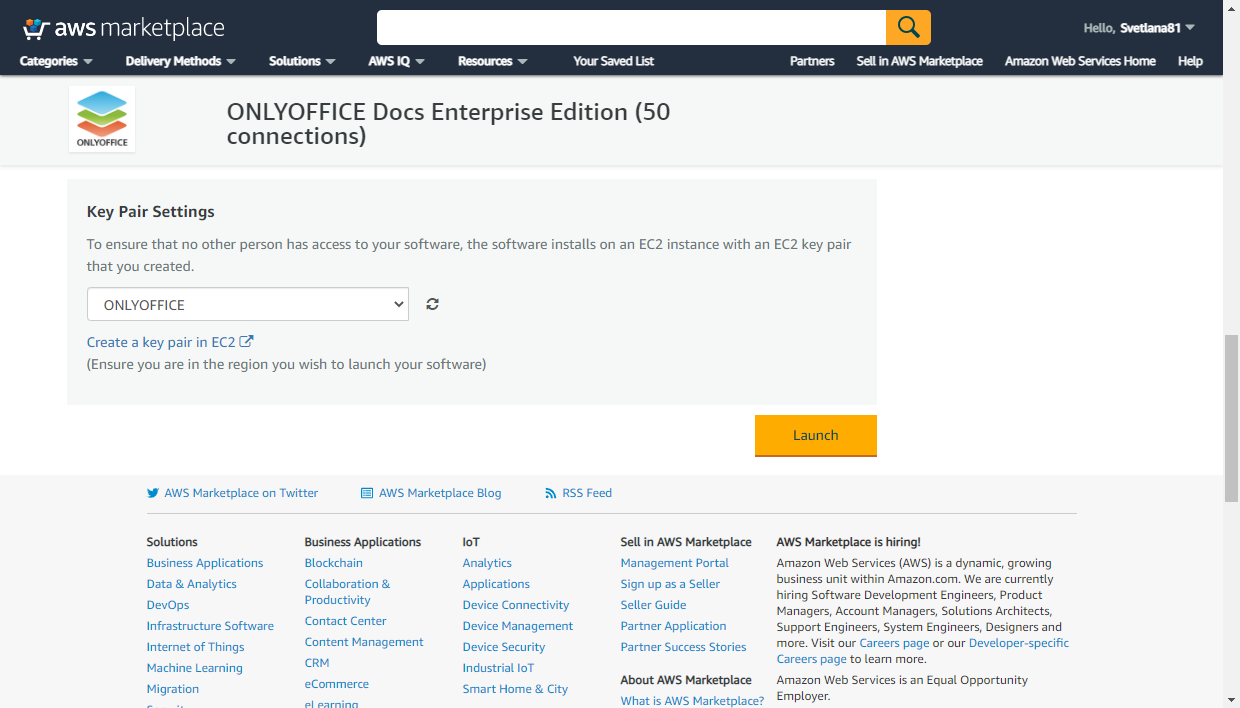Expand the Categories menu
Viewport: 1240px width, 708px height.
coord(56,61)
